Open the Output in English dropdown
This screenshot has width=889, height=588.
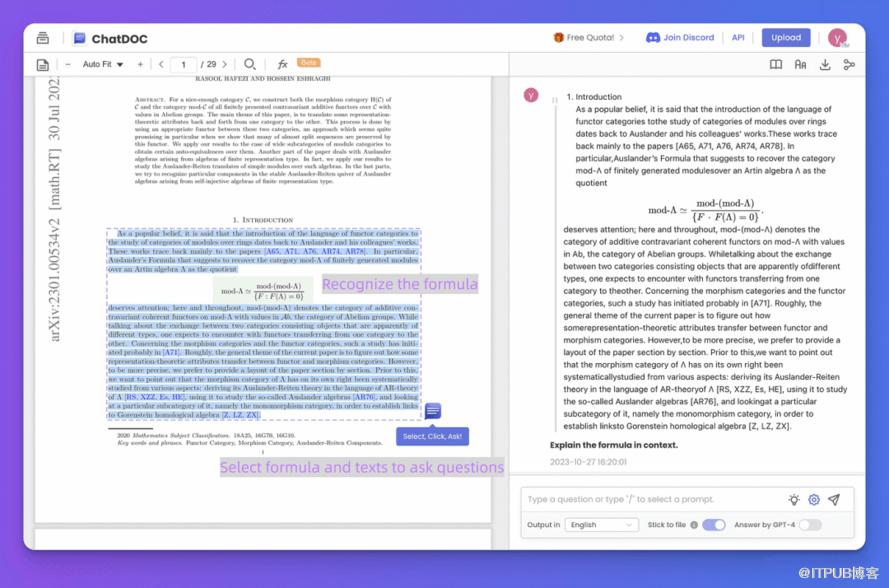601,525
